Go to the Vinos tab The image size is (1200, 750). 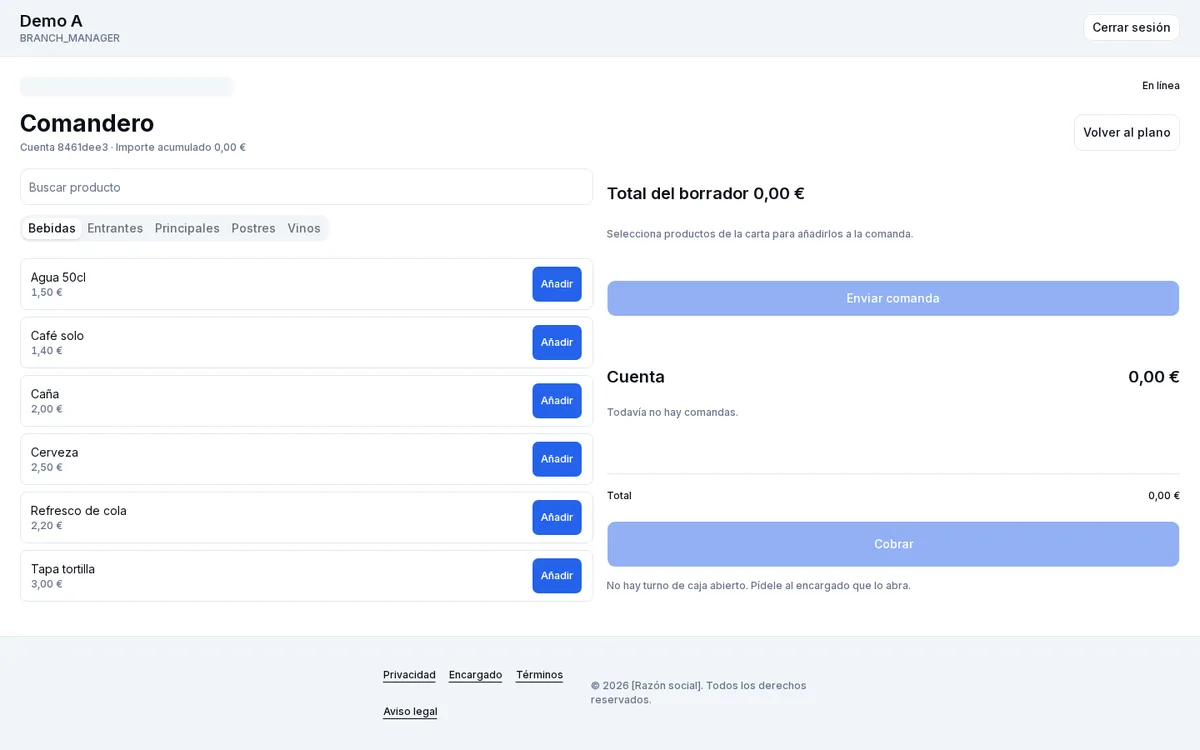pyautogui.click(x=304, y=228)
